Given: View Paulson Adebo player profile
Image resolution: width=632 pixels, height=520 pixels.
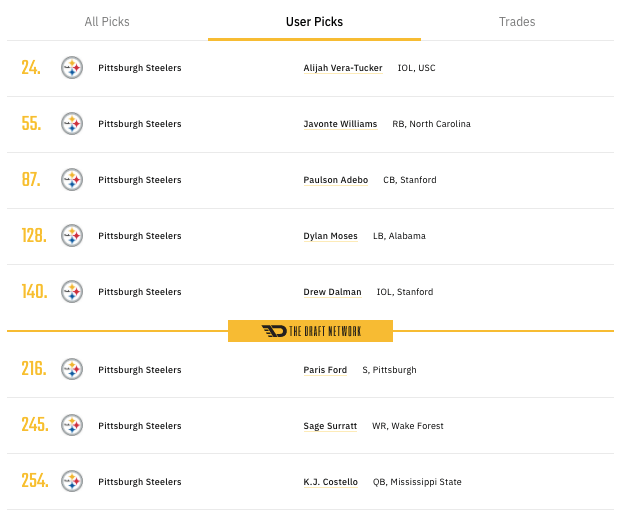Looking at the screenshot, I should click(x=336, y=180).
